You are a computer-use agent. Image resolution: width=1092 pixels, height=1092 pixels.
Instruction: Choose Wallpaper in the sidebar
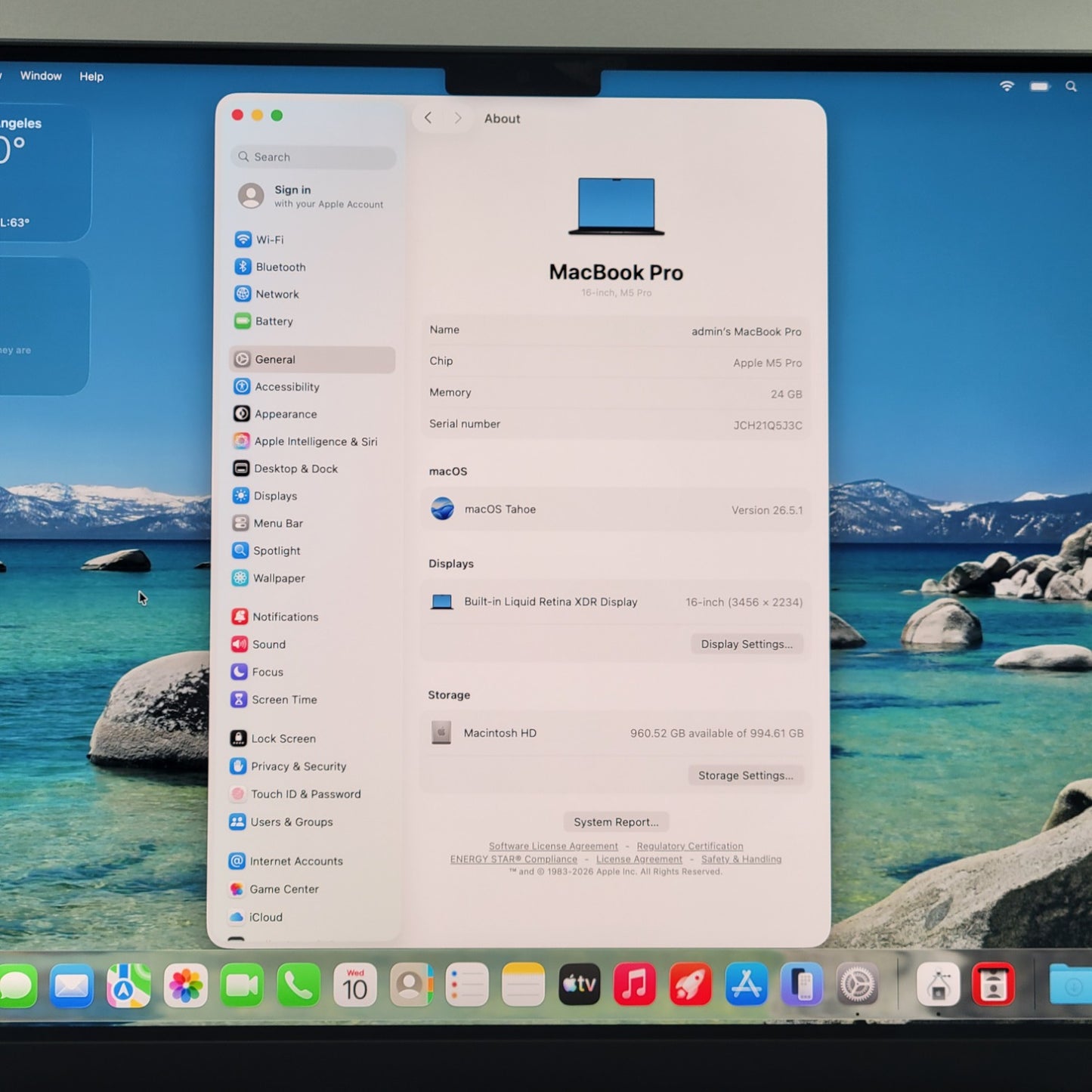[312, 578]
